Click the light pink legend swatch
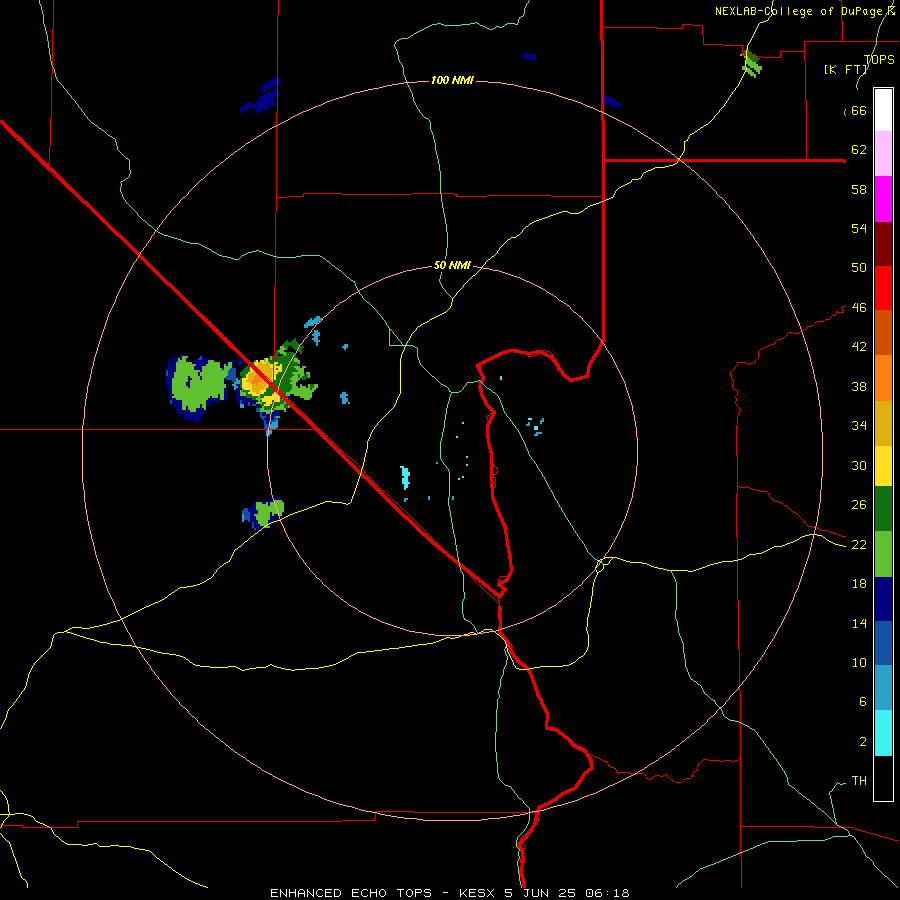The width and height of the screenshot is (900, 900). click(883, 154)
